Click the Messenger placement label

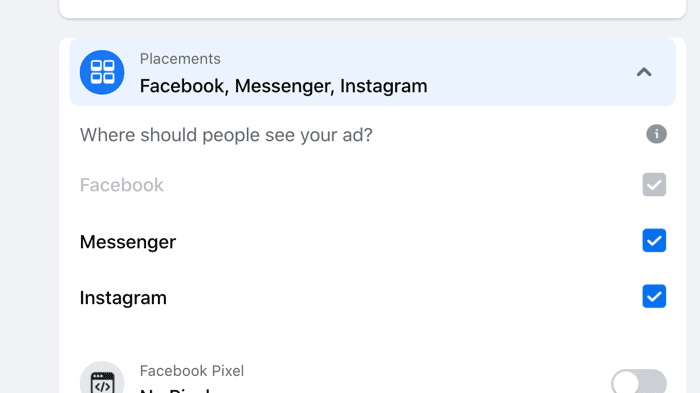pos(128,242)
